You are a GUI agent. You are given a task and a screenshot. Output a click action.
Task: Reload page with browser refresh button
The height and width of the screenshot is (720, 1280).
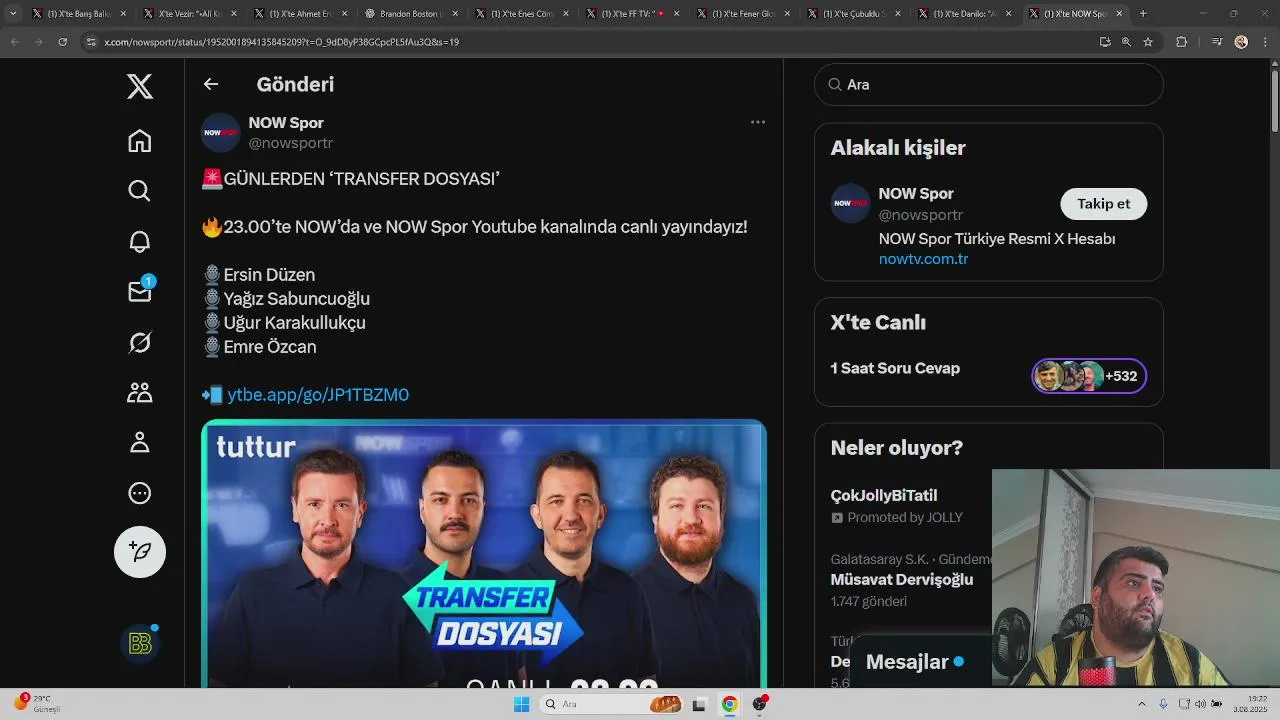(x=63, y=42)
